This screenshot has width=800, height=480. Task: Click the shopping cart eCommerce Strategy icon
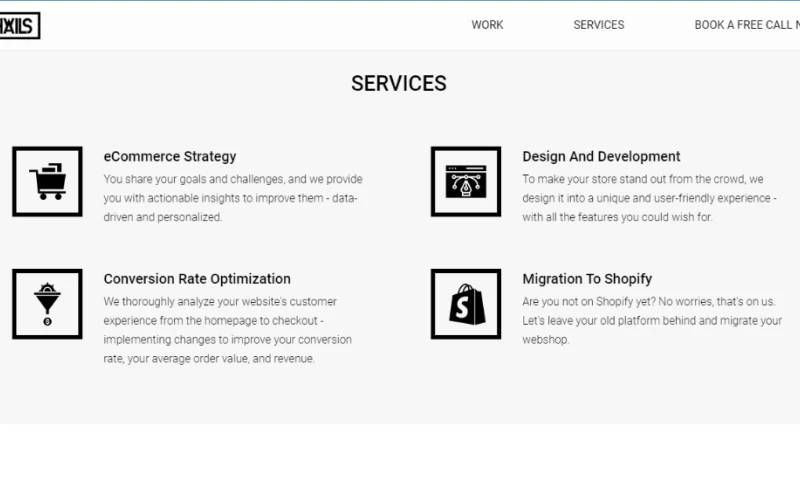coord(47,181)
